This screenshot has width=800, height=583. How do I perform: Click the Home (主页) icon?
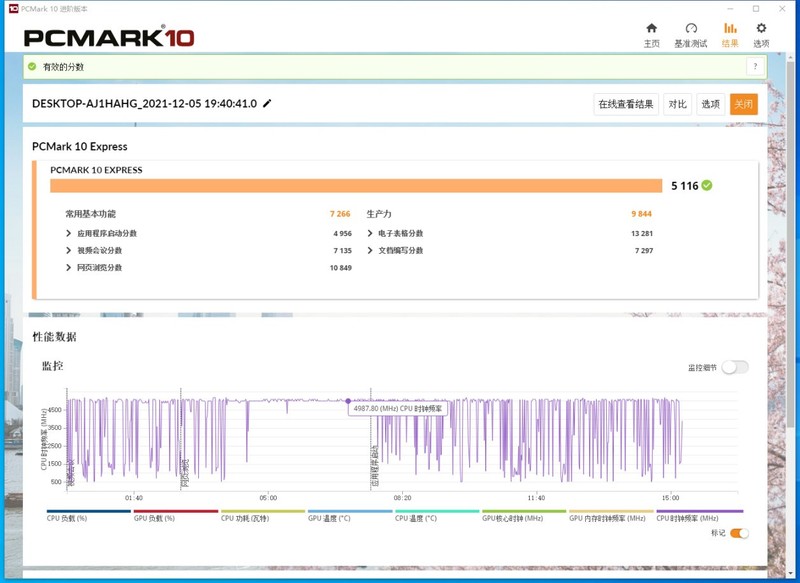pos(651,29)
